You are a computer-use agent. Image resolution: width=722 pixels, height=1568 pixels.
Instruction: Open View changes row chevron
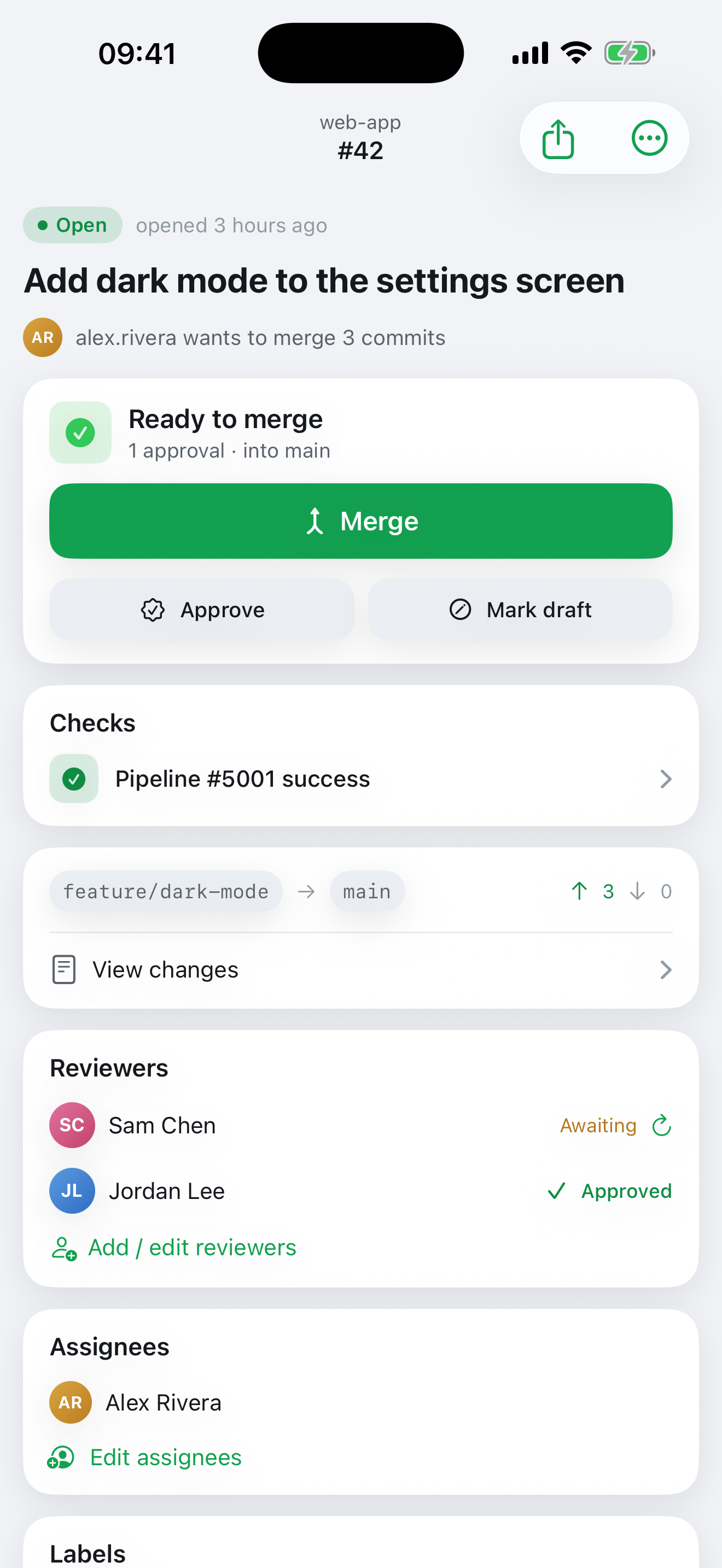tap(665, 970)
